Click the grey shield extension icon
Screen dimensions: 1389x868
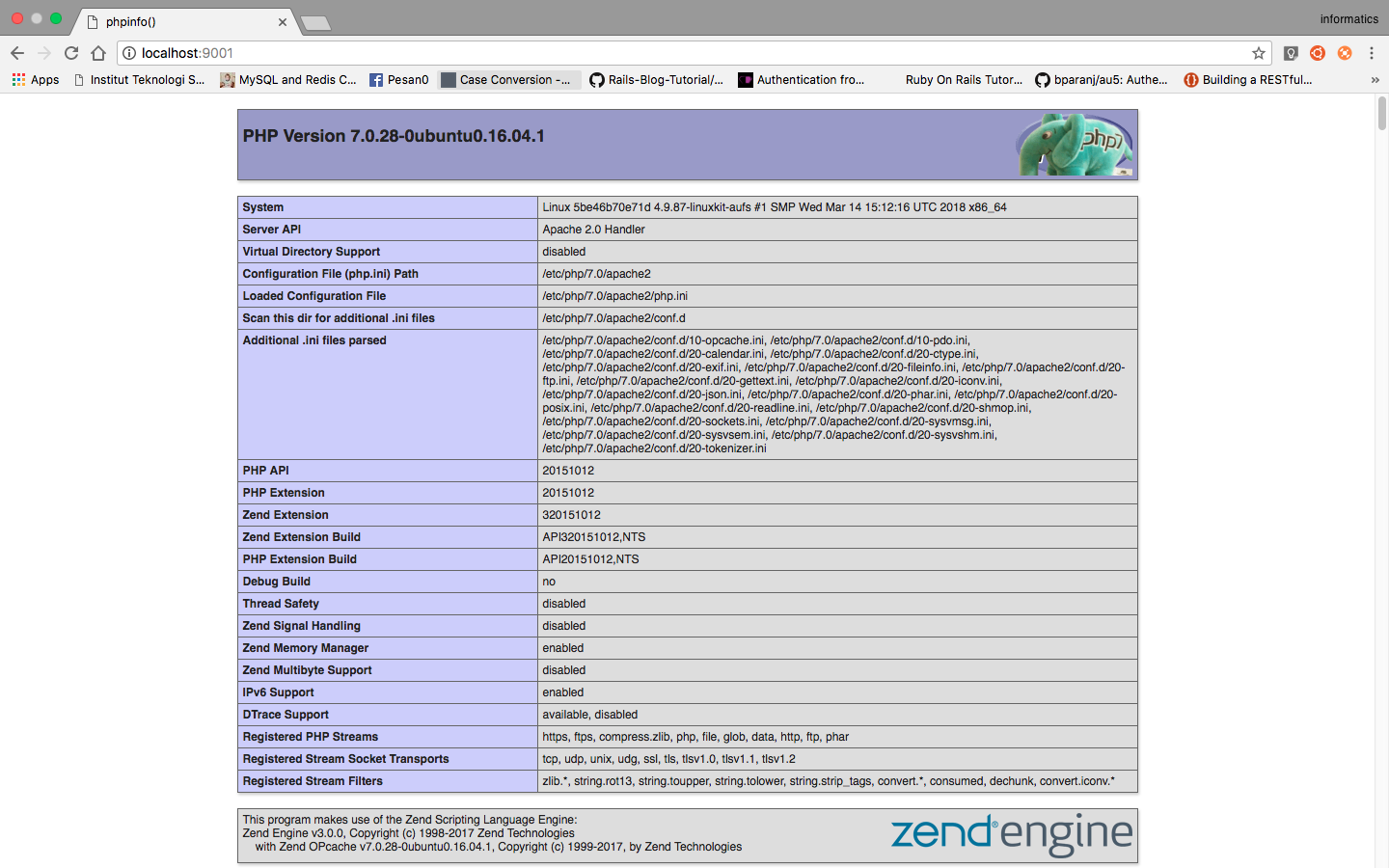click(1291, 53)
